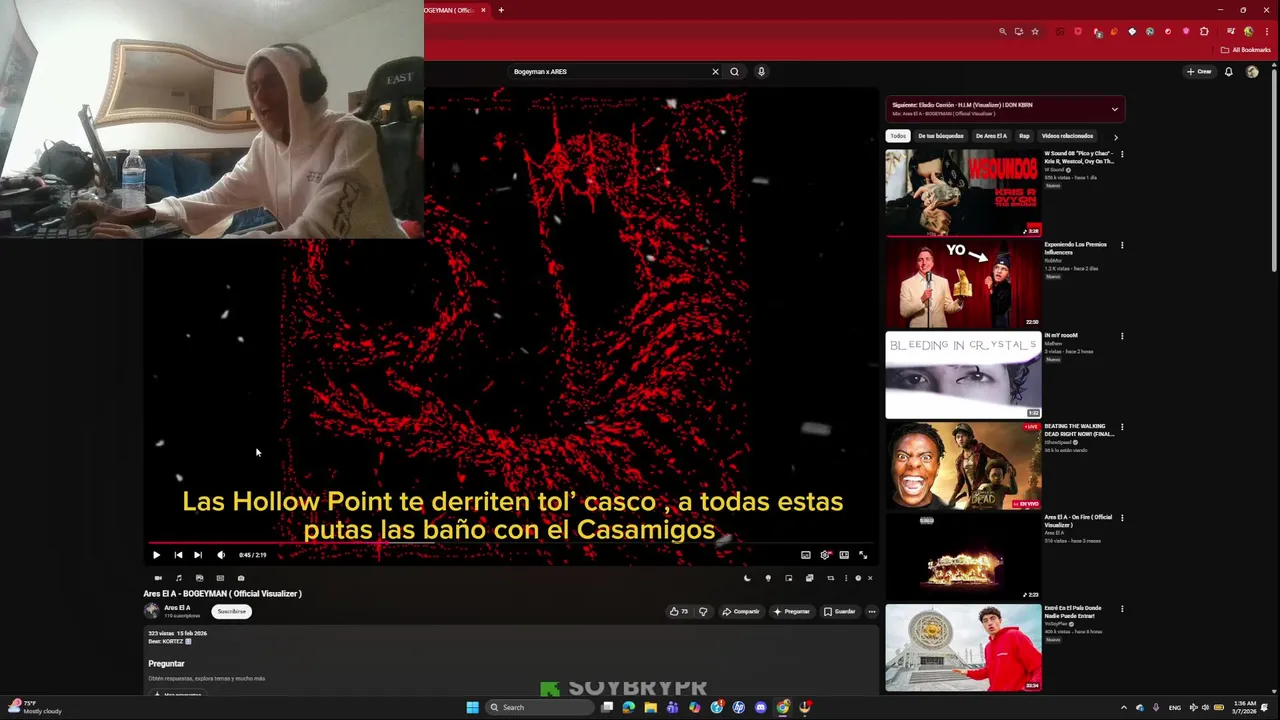The image size is (1280, 720).
Task: Like the video with 73 likes
Action: click(679, 611)
